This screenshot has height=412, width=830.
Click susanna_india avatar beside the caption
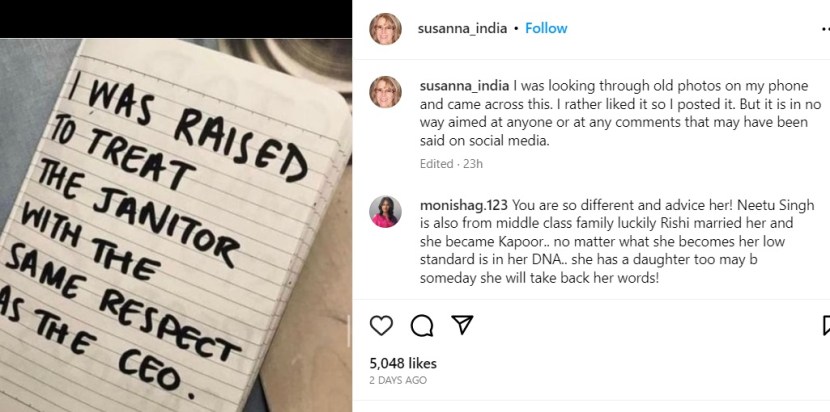[385, 92]
